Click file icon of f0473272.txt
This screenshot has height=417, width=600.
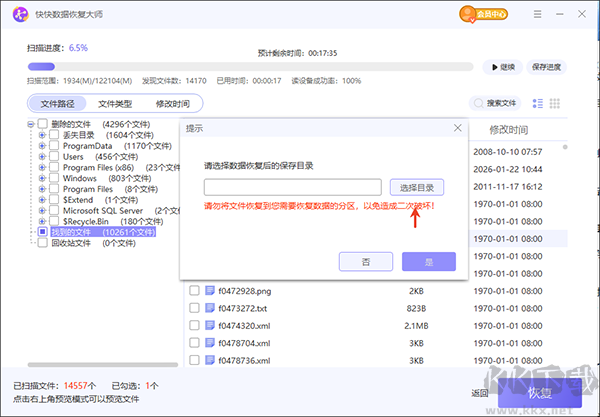pyautogui.click(x=210, y=308)
